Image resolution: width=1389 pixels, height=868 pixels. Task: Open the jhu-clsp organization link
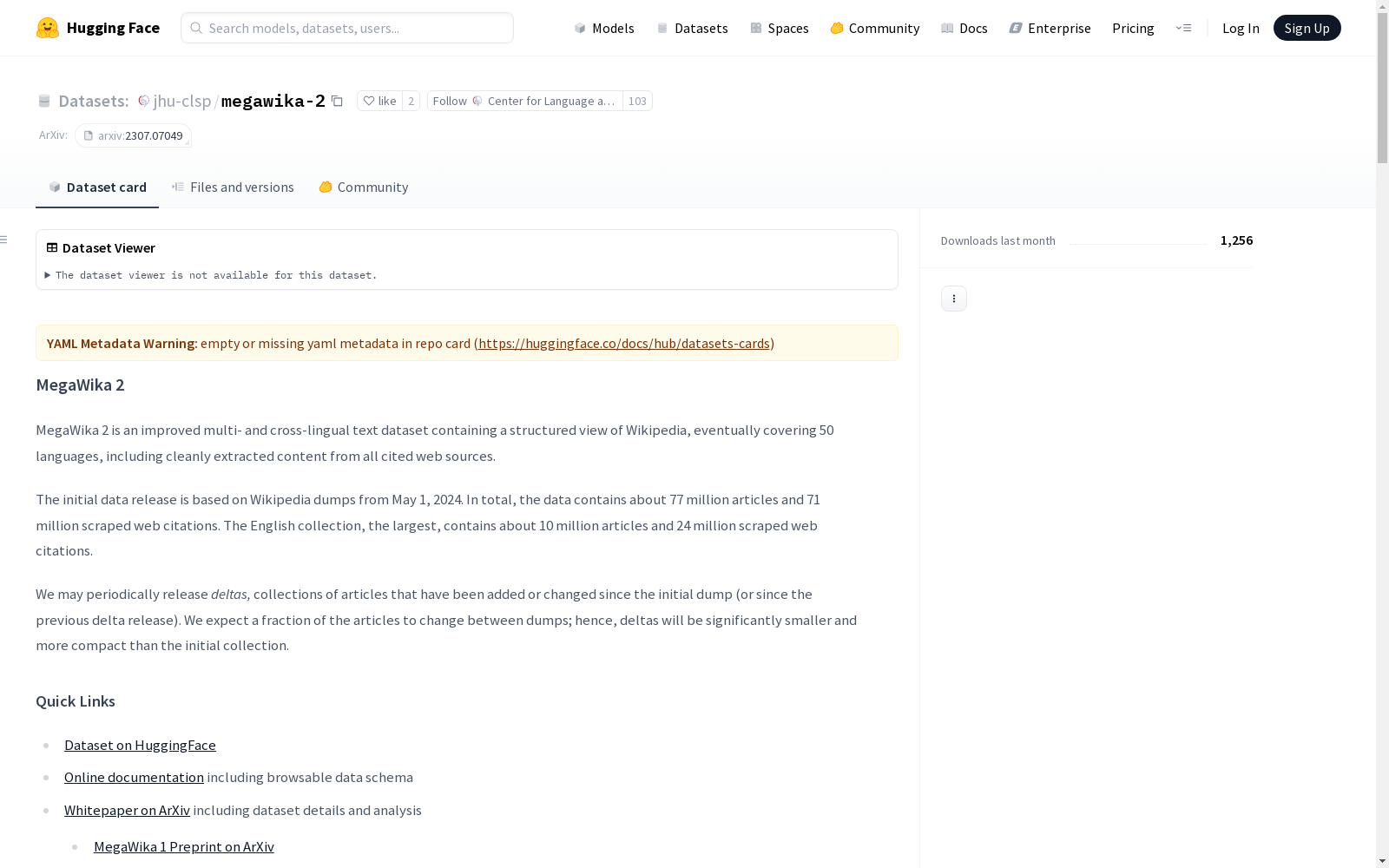pyautogui.click(x=182, y=101)
